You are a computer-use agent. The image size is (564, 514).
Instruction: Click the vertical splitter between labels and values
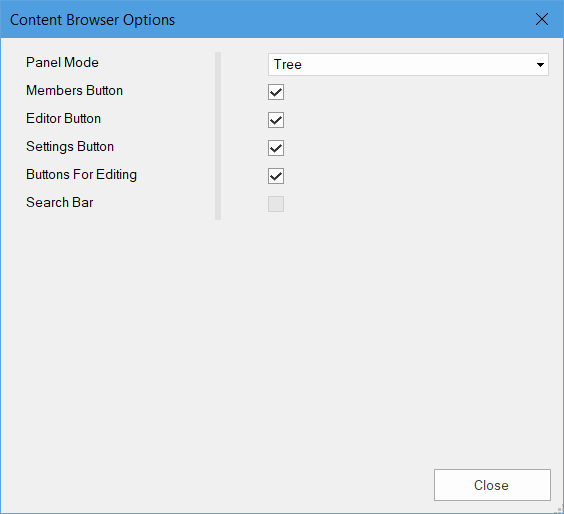tap(218, 136)
